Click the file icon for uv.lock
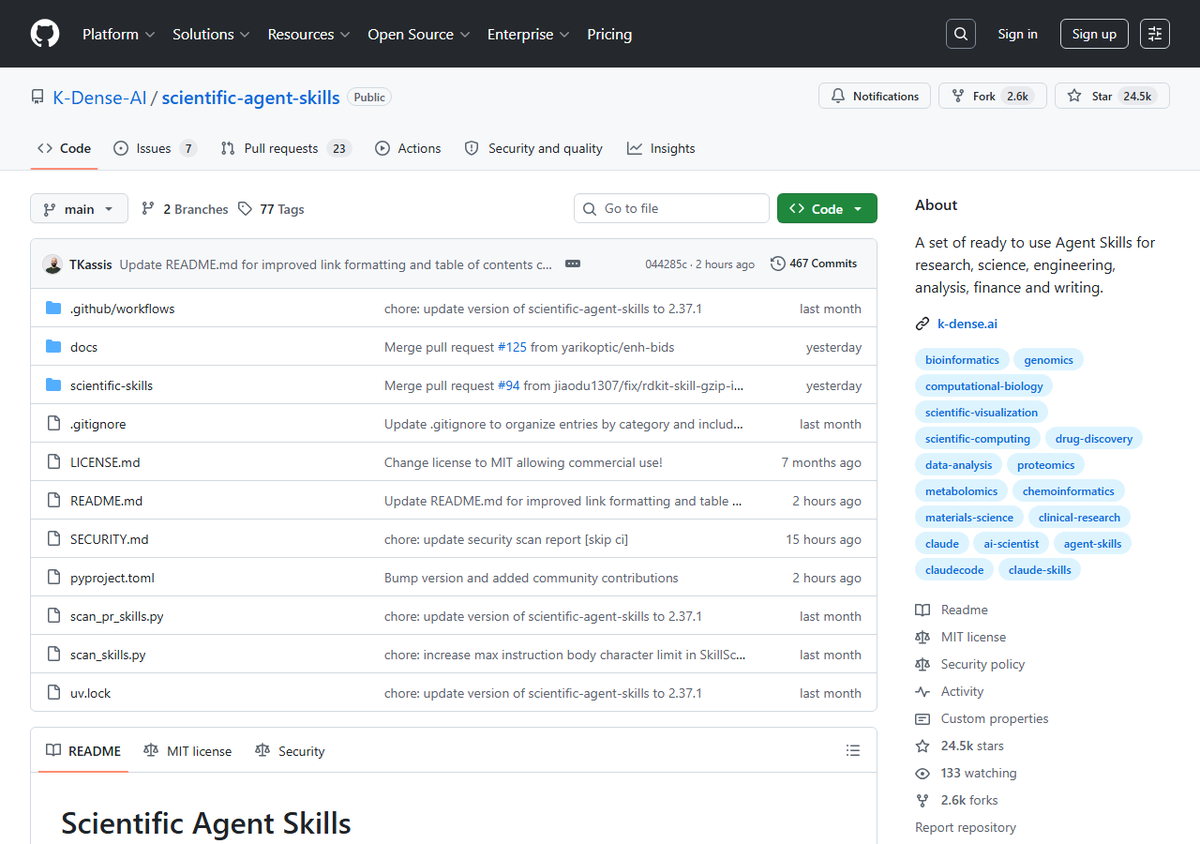The height and width of the screenshot is (844, 1200). click(x=54, y=693)
